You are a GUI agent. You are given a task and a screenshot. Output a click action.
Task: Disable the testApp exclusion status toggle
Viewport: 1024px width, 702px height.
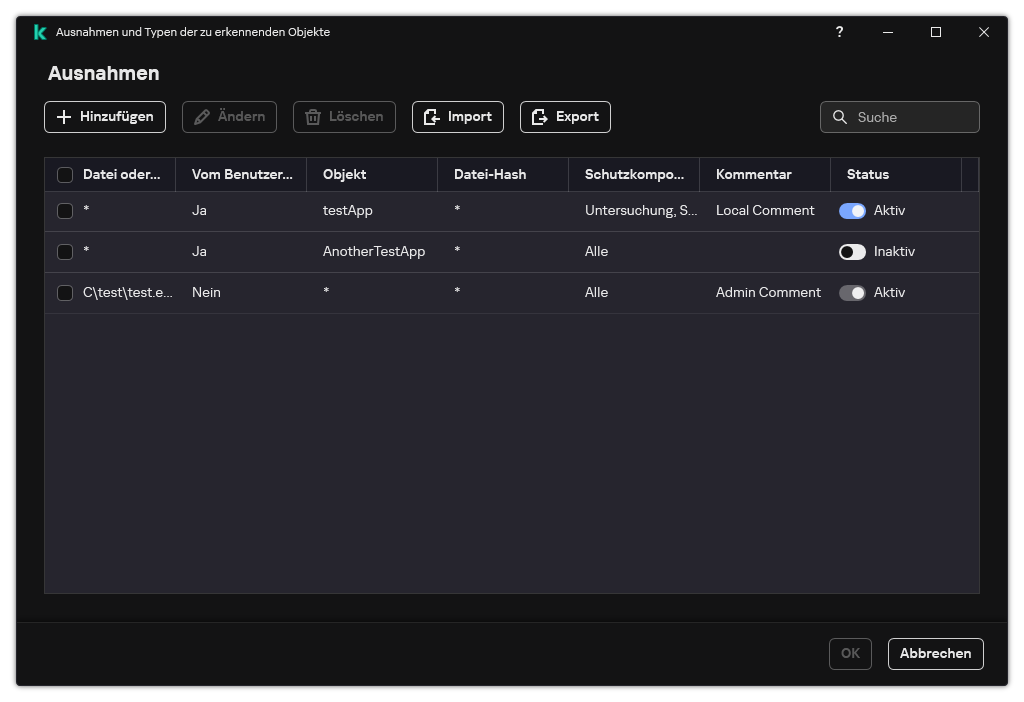(852, 211)
